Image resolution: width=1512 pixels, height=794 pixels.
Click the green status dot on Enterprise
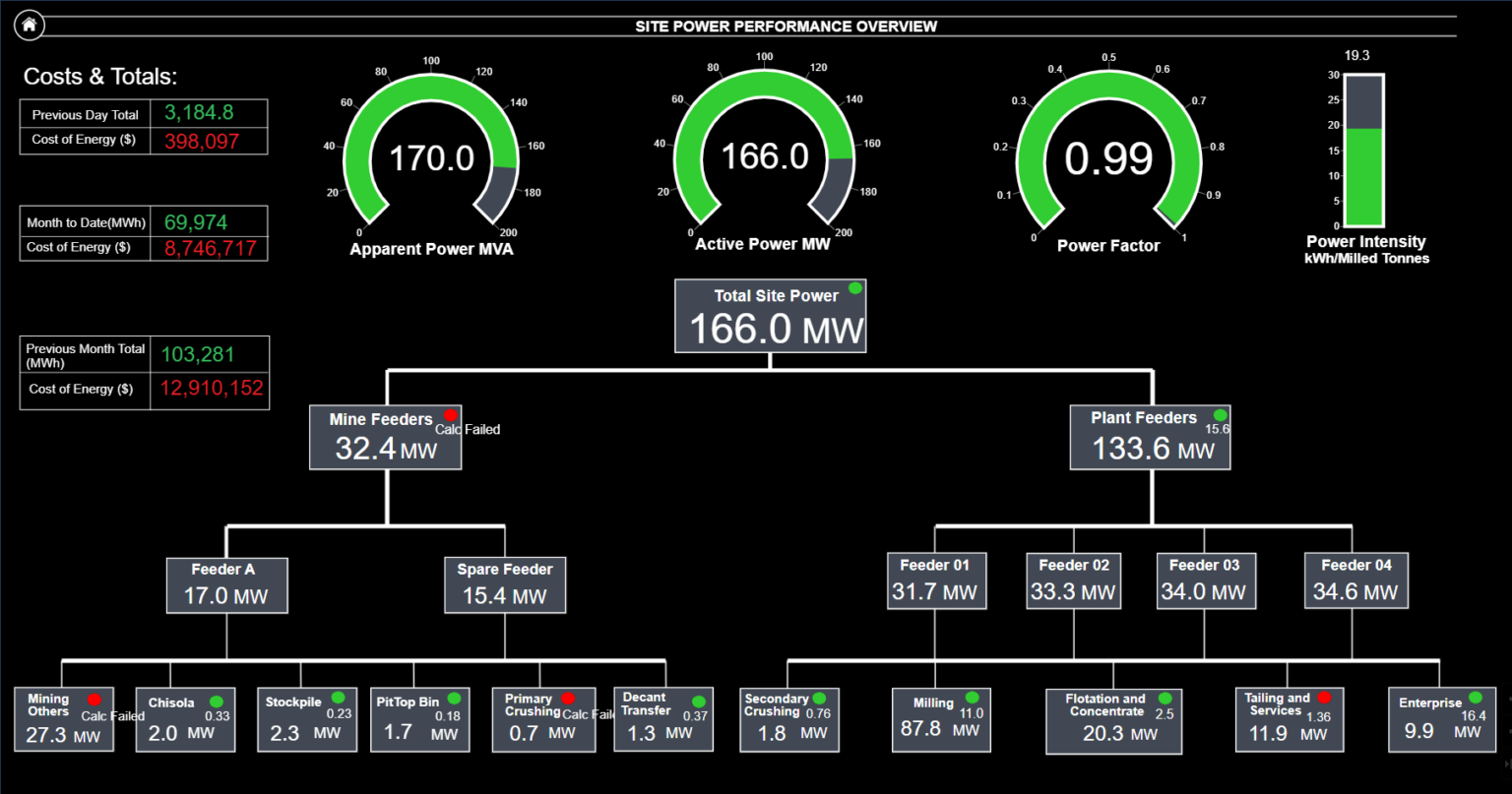point(1475,698)
